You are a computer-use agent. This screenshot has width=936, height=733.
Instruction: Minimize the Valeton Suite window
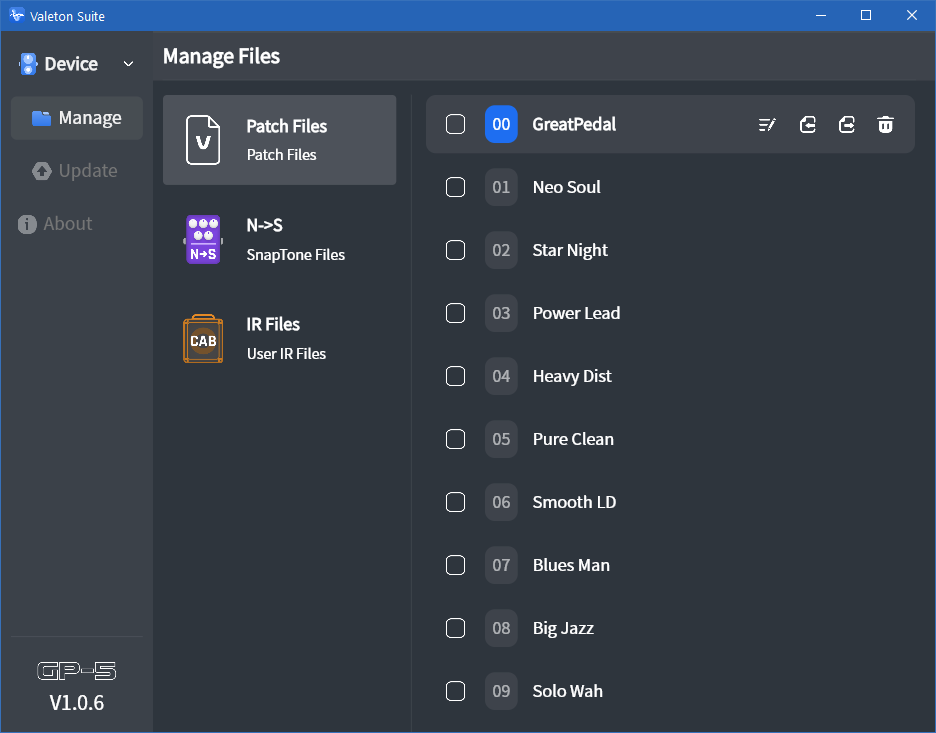coord(821,16)
